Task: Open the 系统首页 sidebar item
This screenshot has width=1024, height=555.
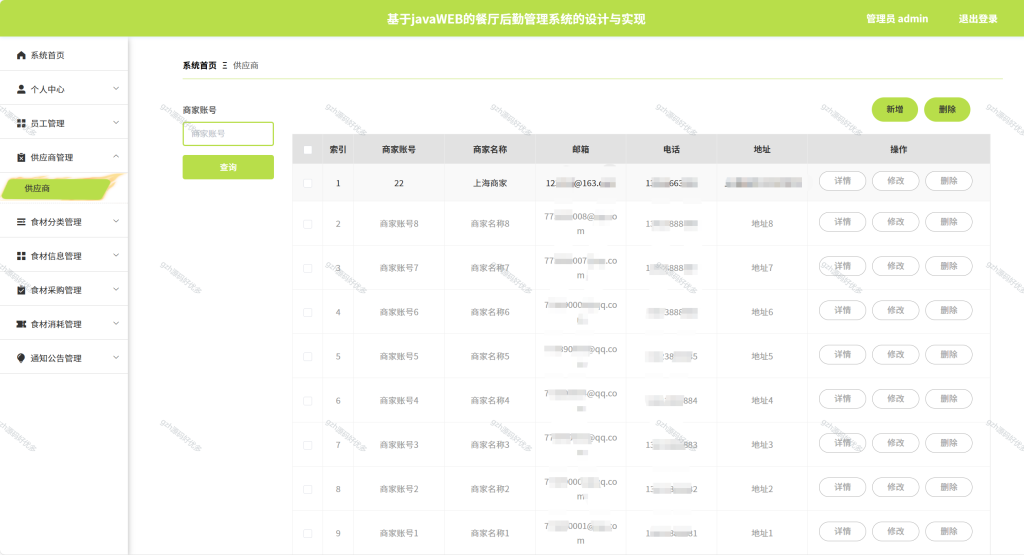Action: point(64,56)
